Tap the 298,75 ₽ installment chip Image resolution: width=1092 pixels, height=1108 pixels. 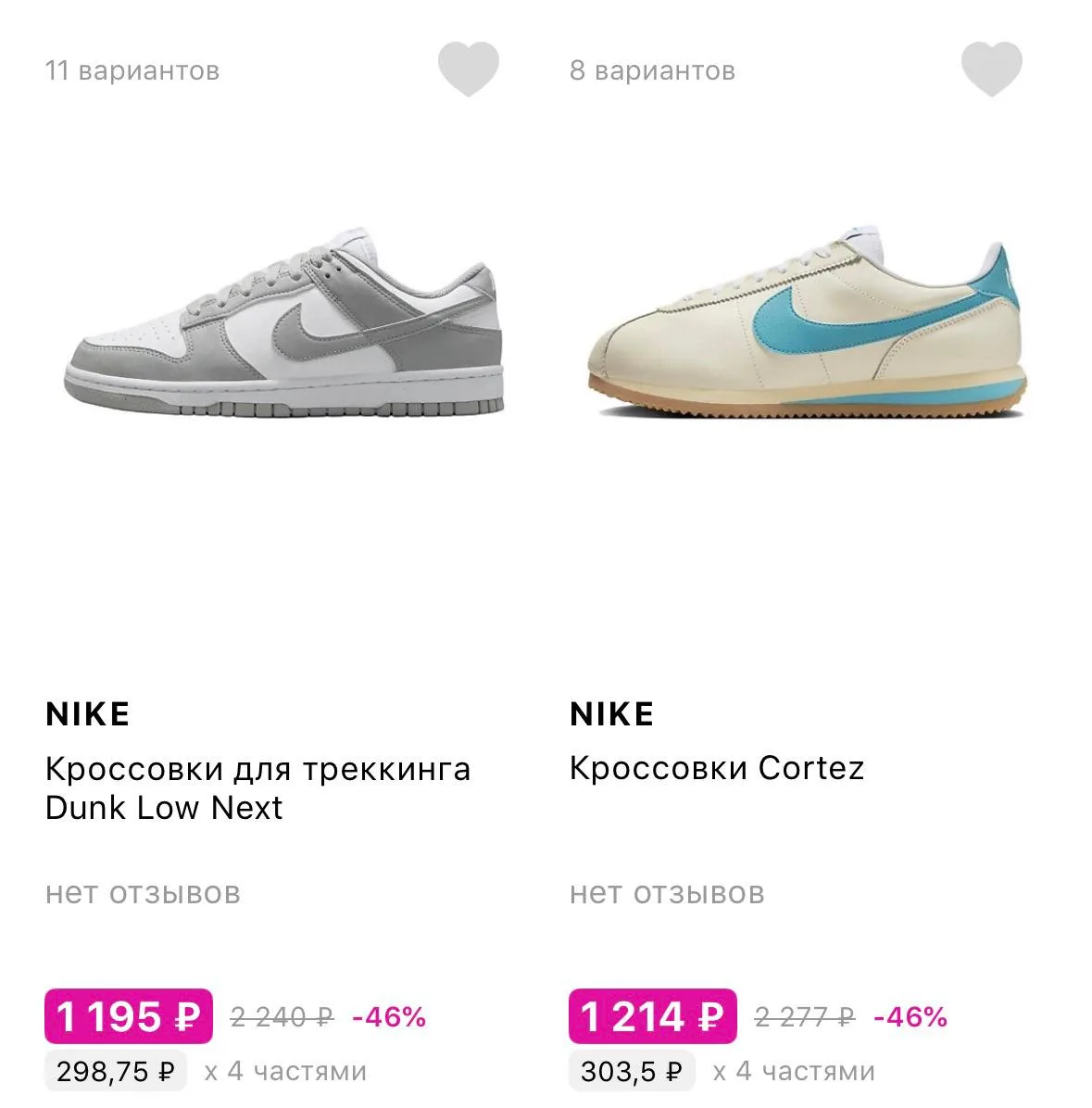click(115, 1071)
